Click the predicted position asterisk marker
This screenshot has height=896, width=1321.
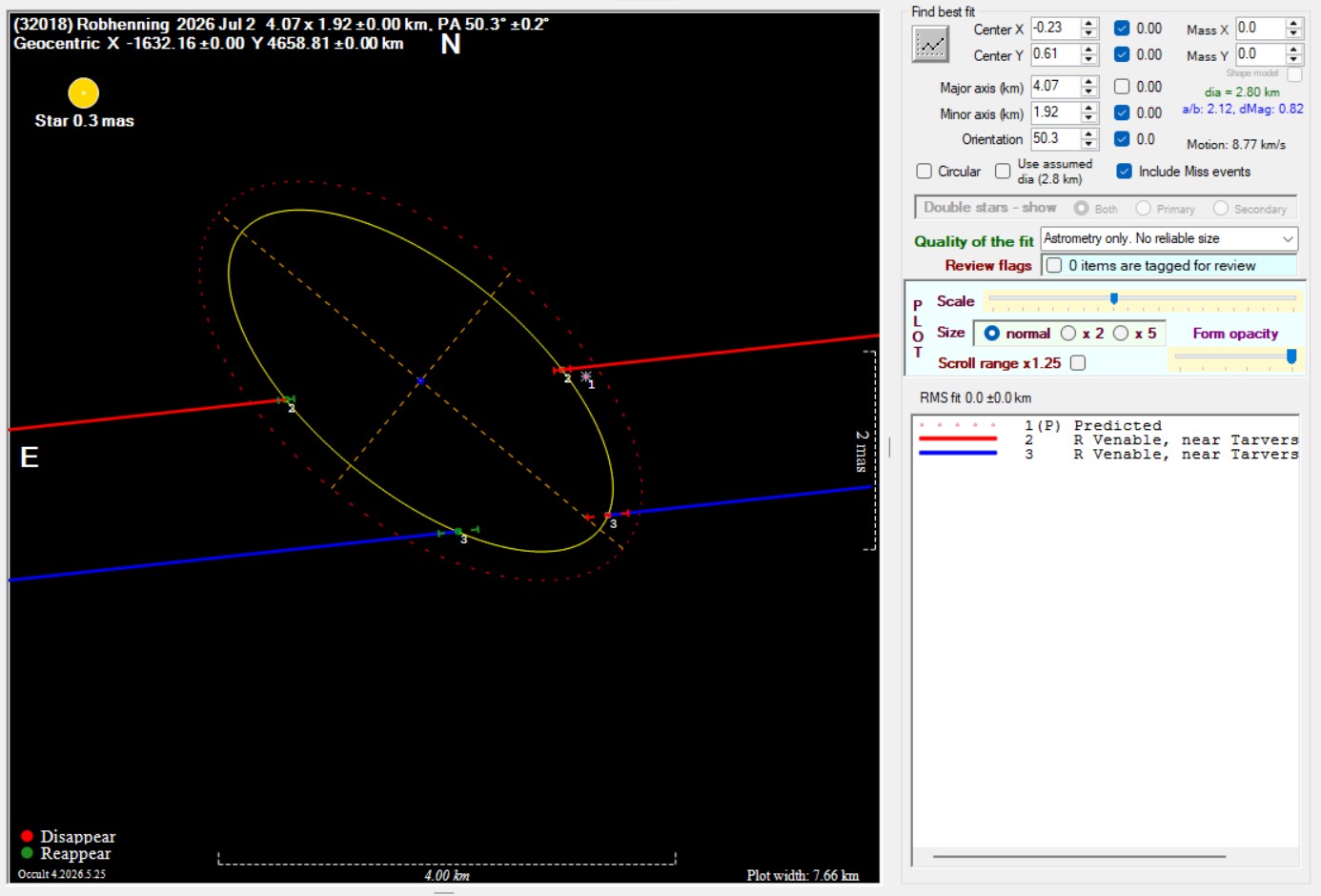coord(586,377)
